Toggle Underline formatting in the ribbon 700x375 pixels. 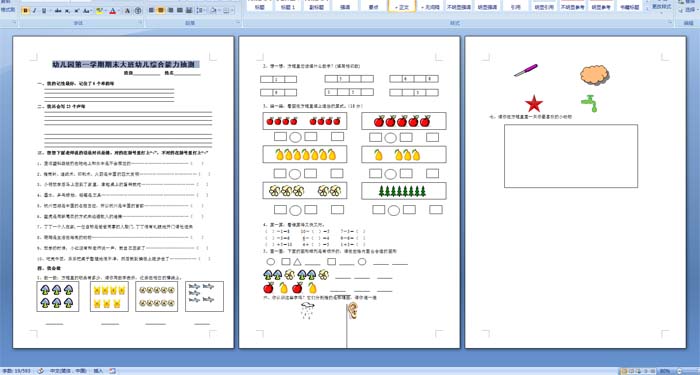click(44, 11)
